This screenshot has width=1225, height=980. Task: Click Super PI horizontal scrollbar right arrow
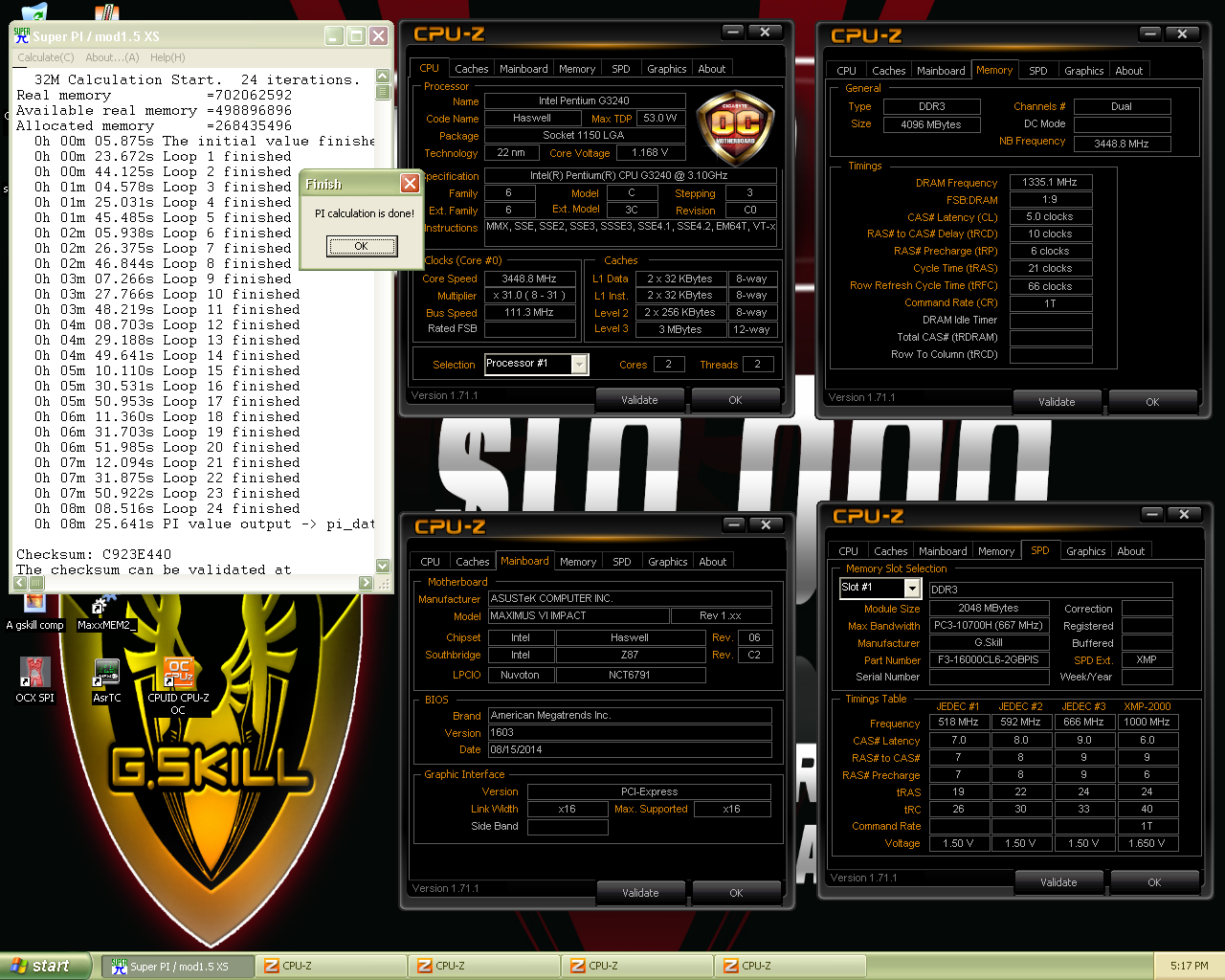[366, 583]
